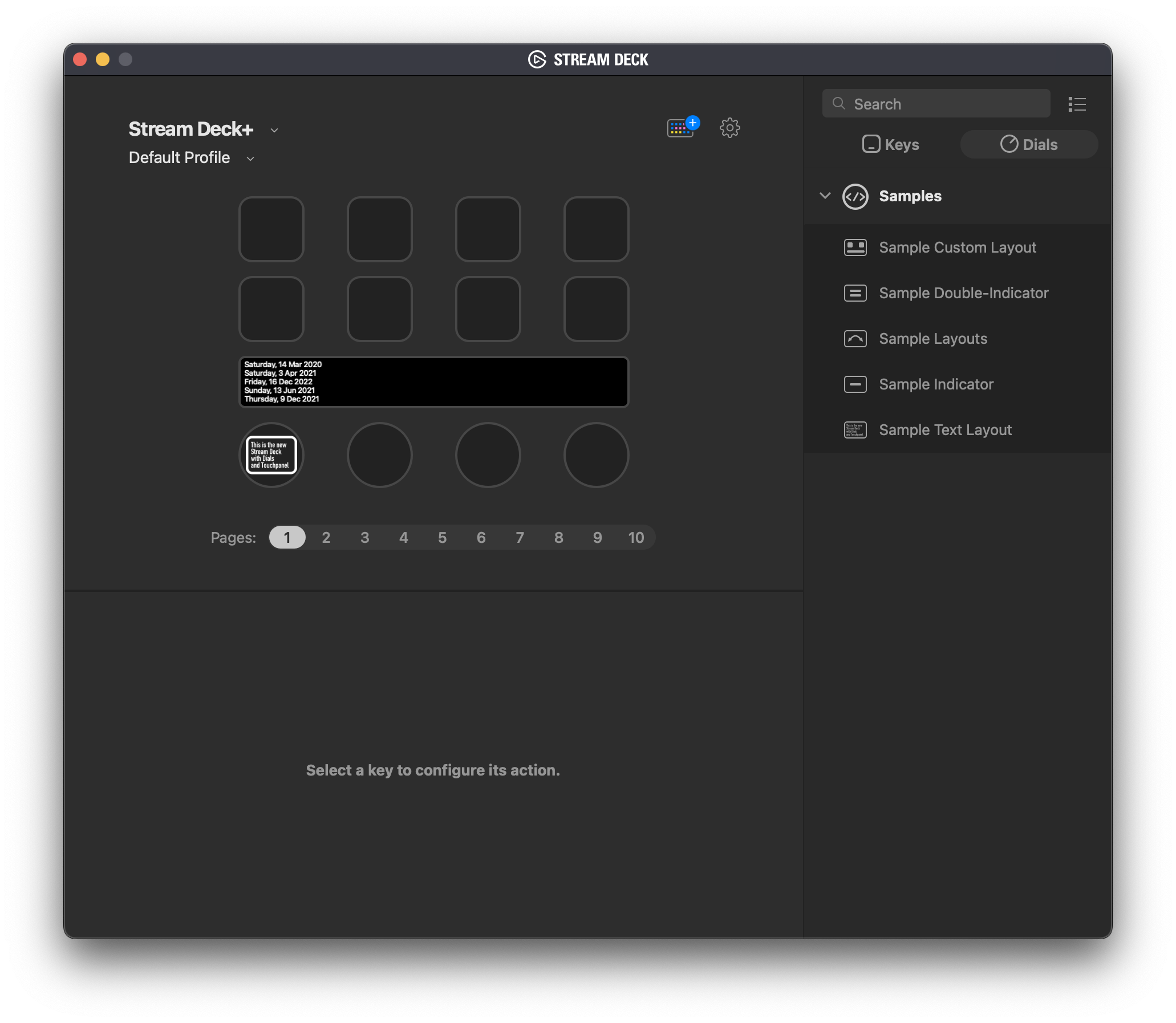Switch to the Dials tab
Viewport: 1176px width, 1023px height.
coord(1029,144)
